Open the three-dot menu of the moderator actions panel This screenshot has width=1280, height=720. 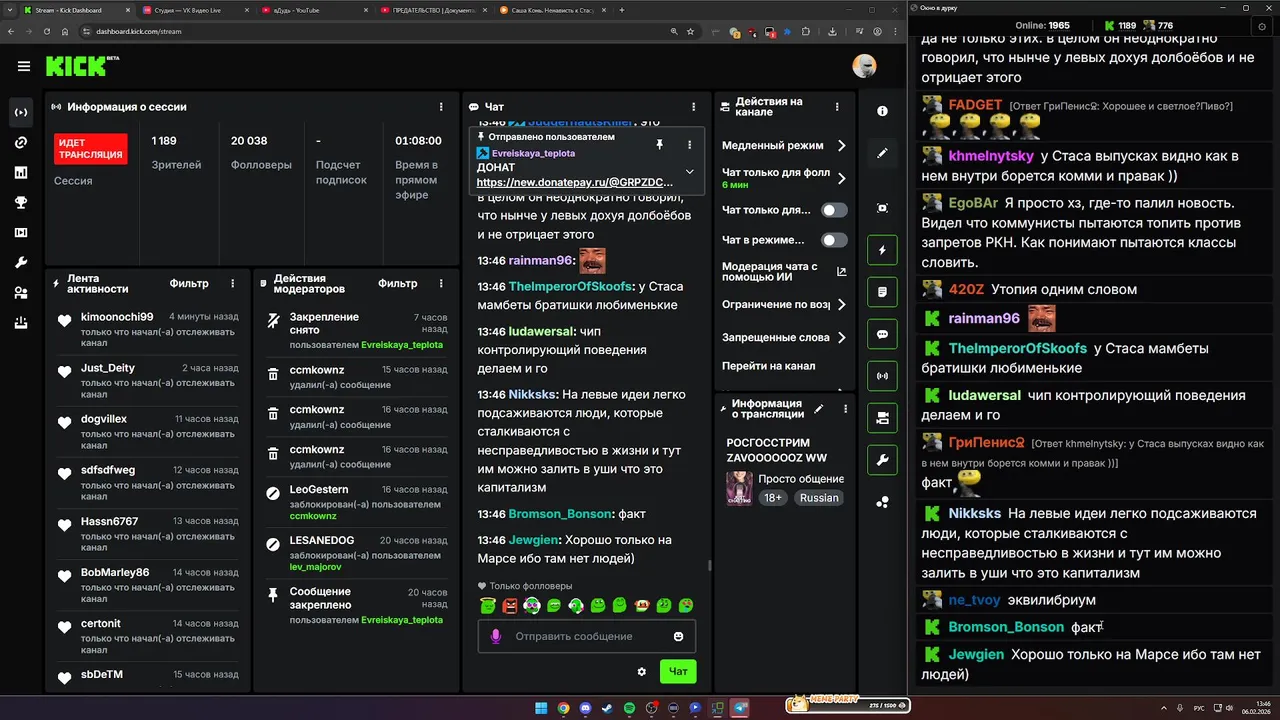(x=441, y=284)
